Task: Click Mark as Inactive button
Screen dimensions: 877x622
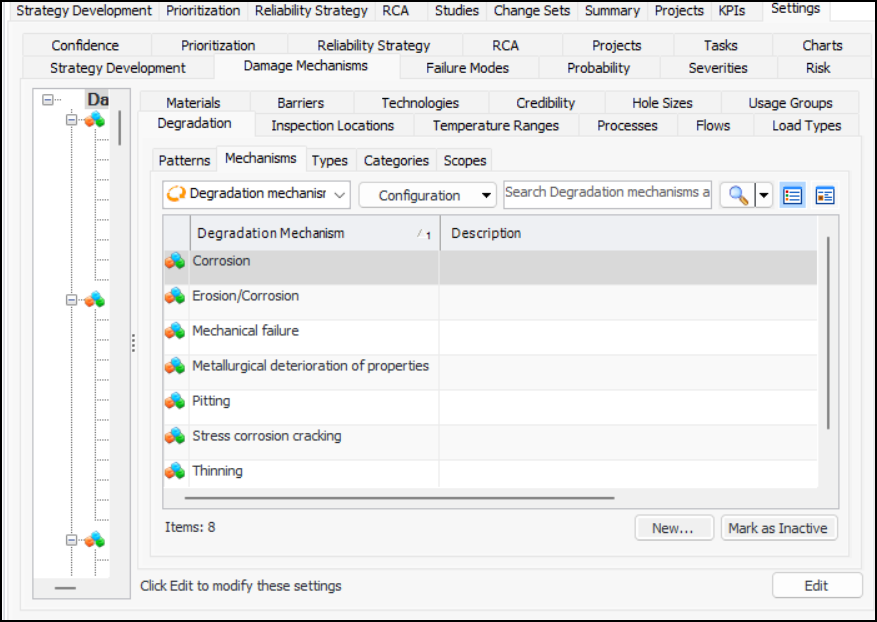Action: (x=779, y=528)
